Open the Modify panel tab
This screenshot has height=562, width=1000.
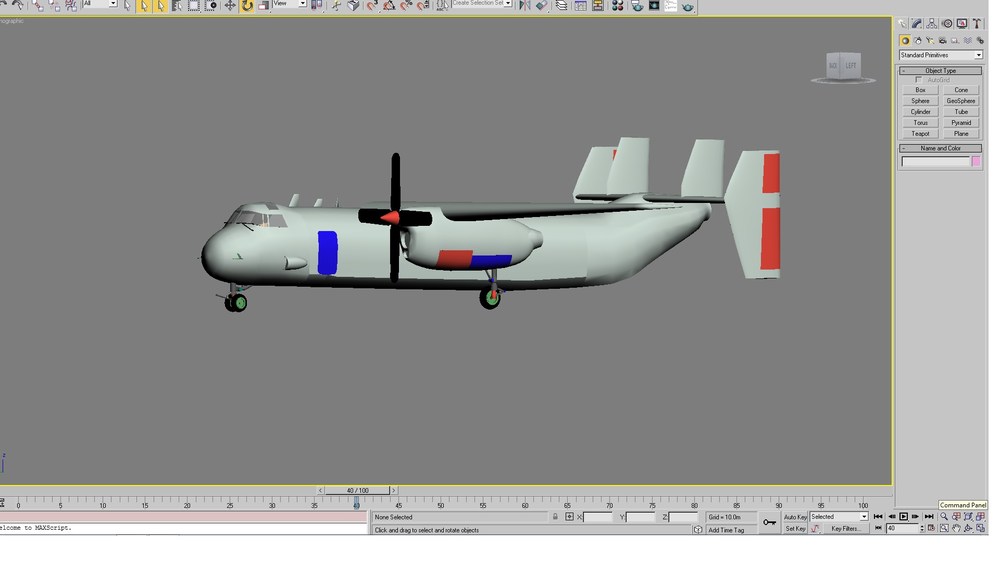point(916,24)
